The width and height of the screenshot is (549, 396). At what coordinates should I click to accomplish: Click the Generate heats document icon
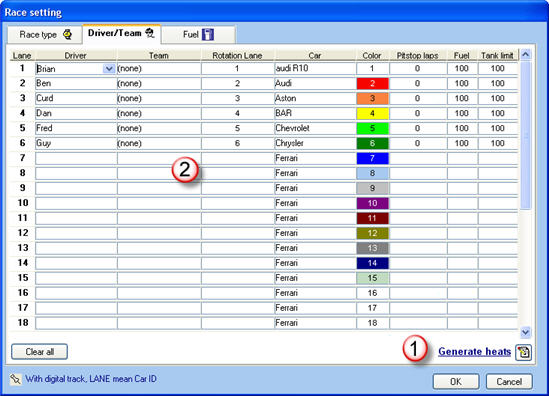tap(524, 352)
